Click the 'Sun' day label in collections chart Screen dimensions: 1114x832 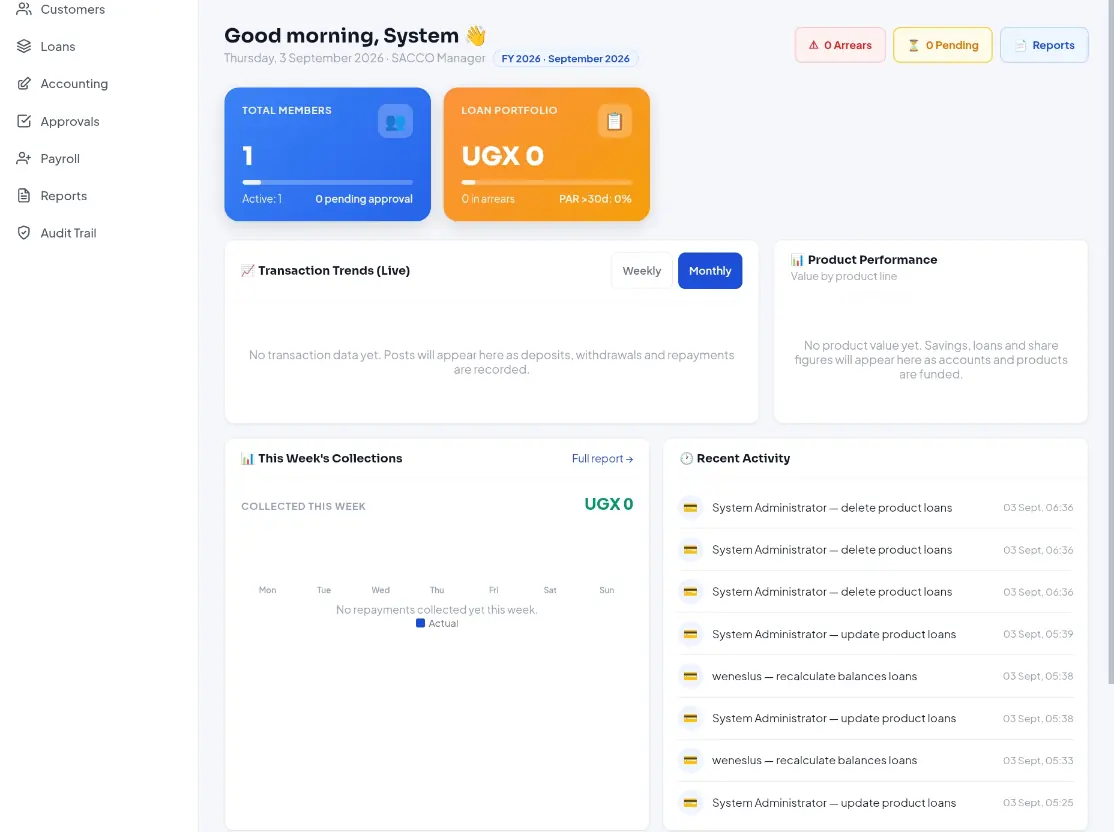tap(607, 590)
